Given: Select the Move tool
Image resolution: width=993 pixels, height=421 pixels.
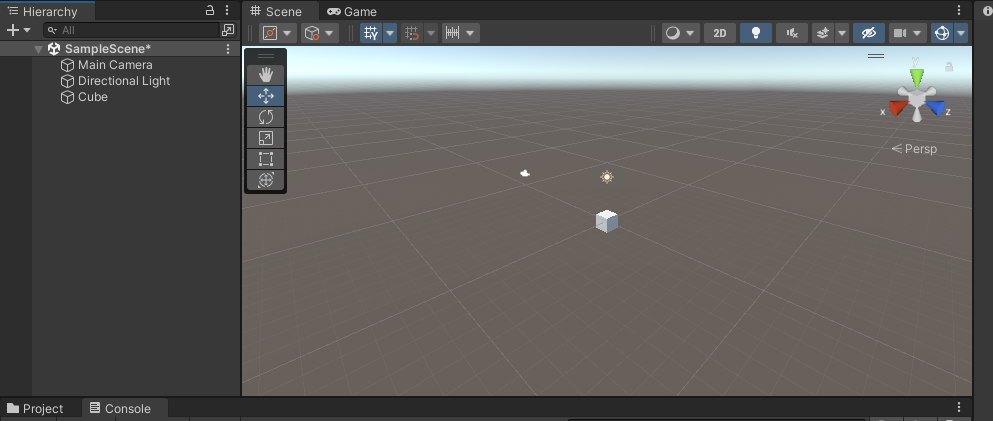Looking at the screenshot, I should [x=265, y=96].
